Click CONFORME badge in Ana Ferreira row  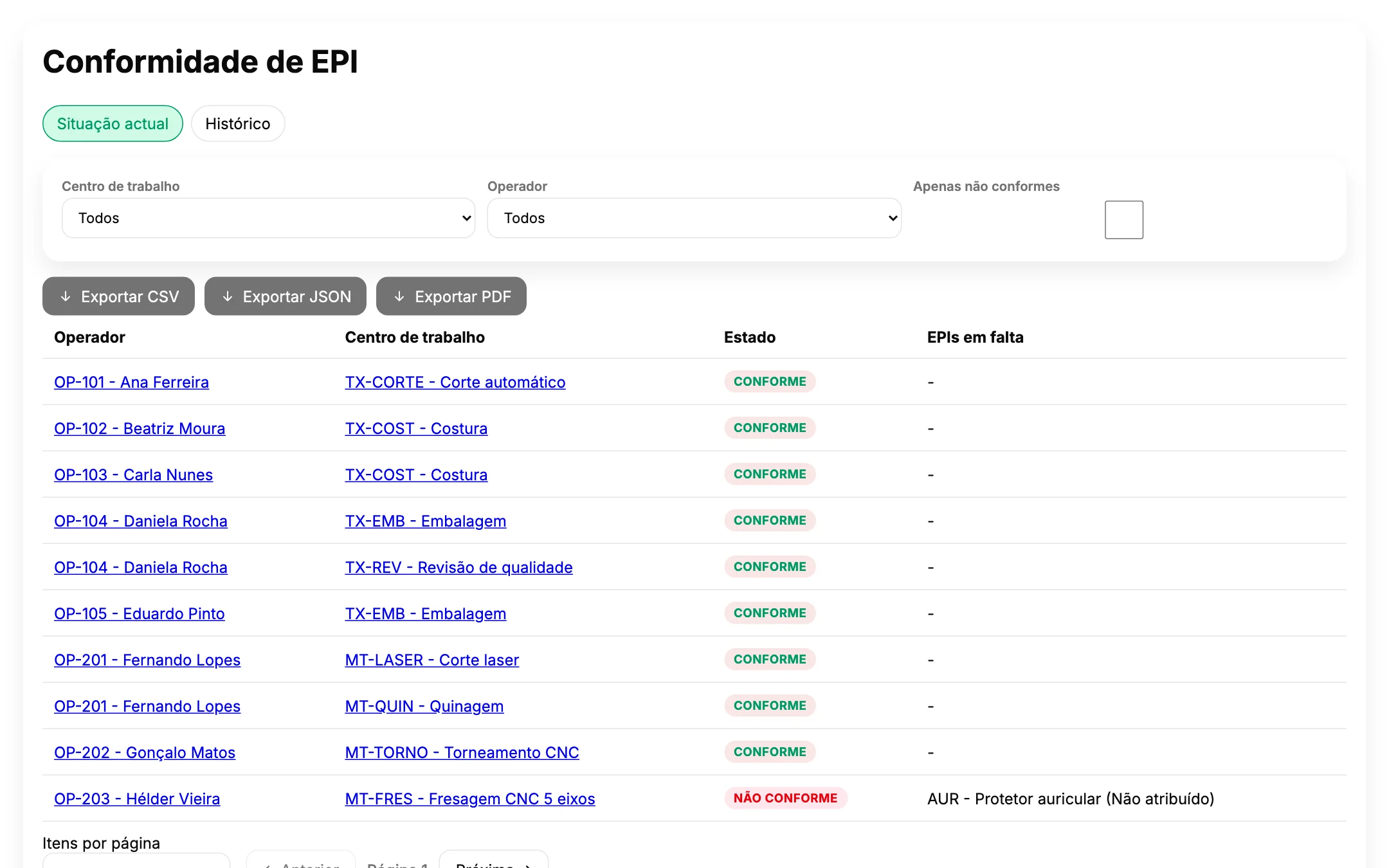pyautogui.click(x=770, y=381)
